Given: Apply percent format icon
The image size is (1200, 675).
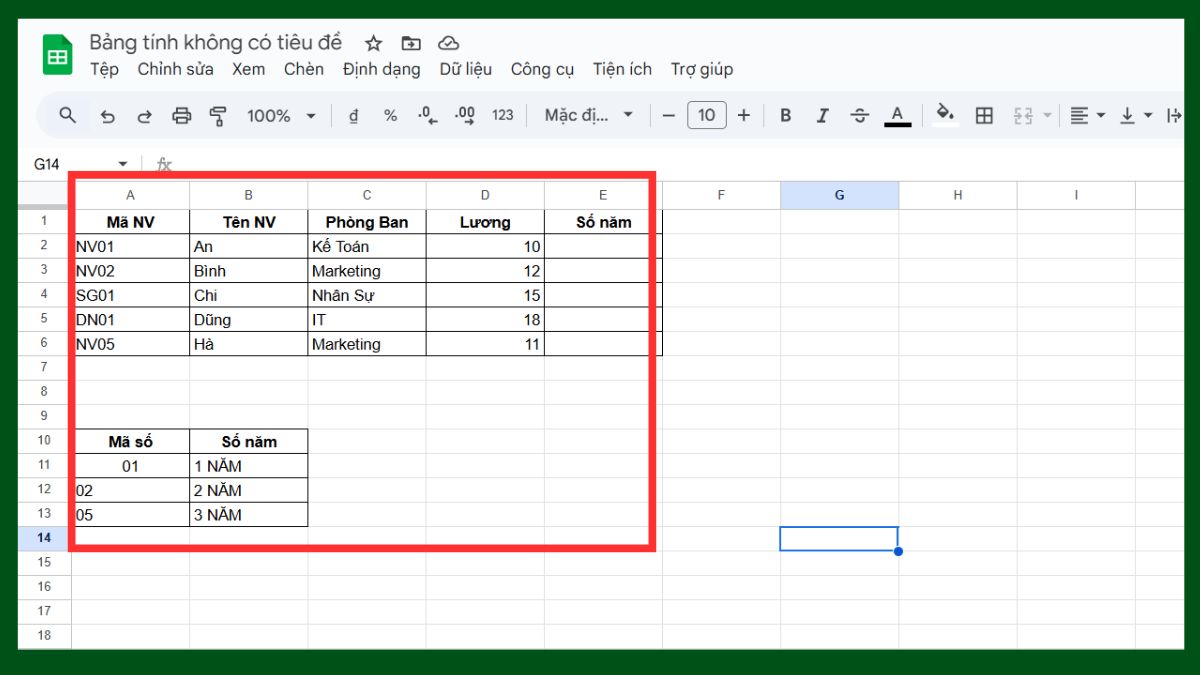Looking at the screenshot, I should click(389, 115).
